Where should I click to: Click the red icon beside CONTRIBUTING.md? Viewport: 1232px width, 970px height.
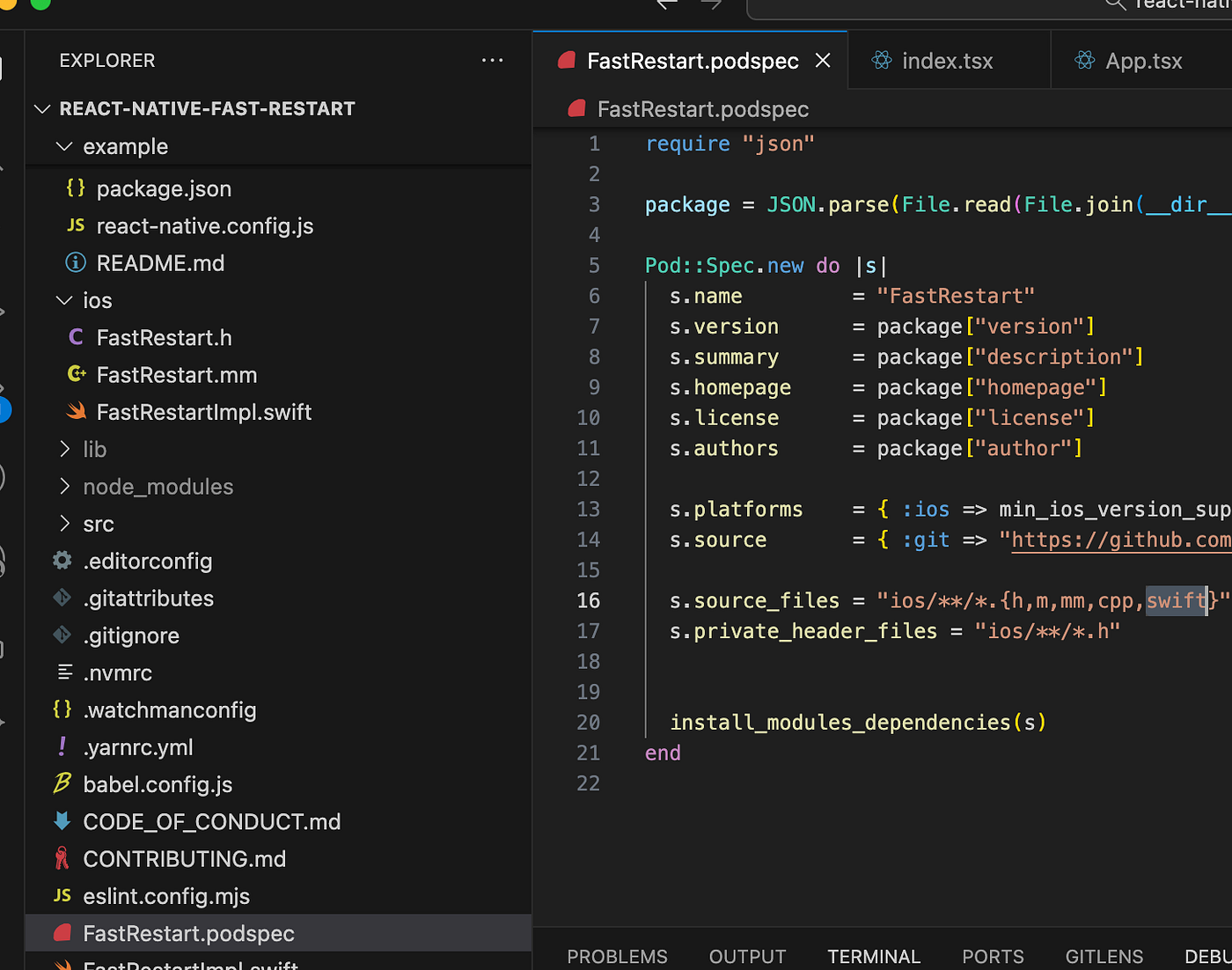(62, 857)
